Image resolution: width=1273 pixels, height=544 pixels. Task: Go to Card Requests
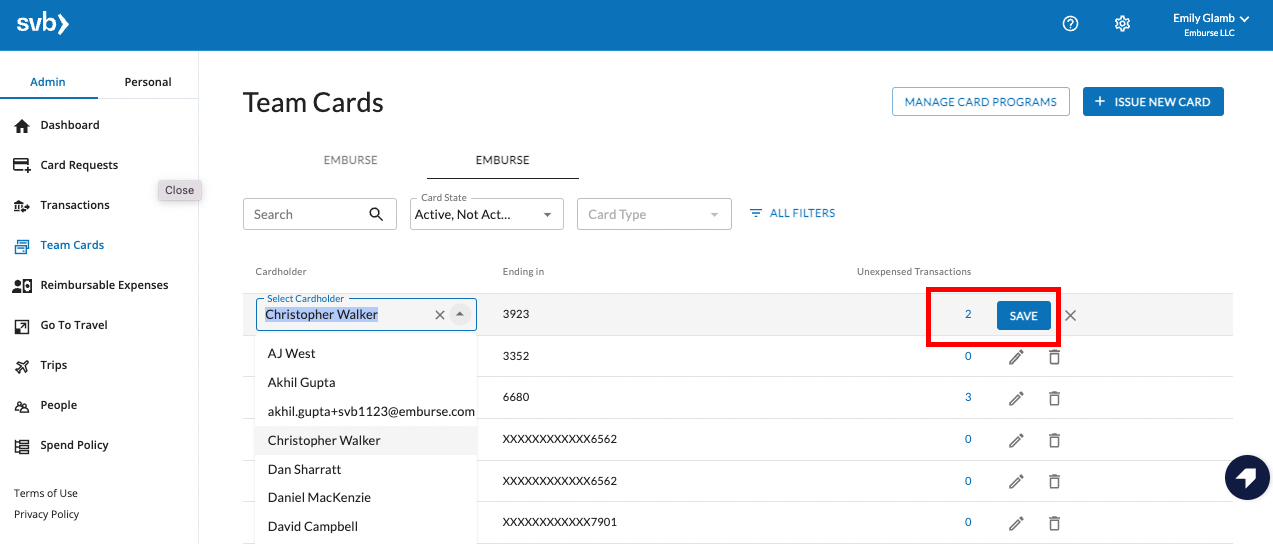click(x=79, y=165)
